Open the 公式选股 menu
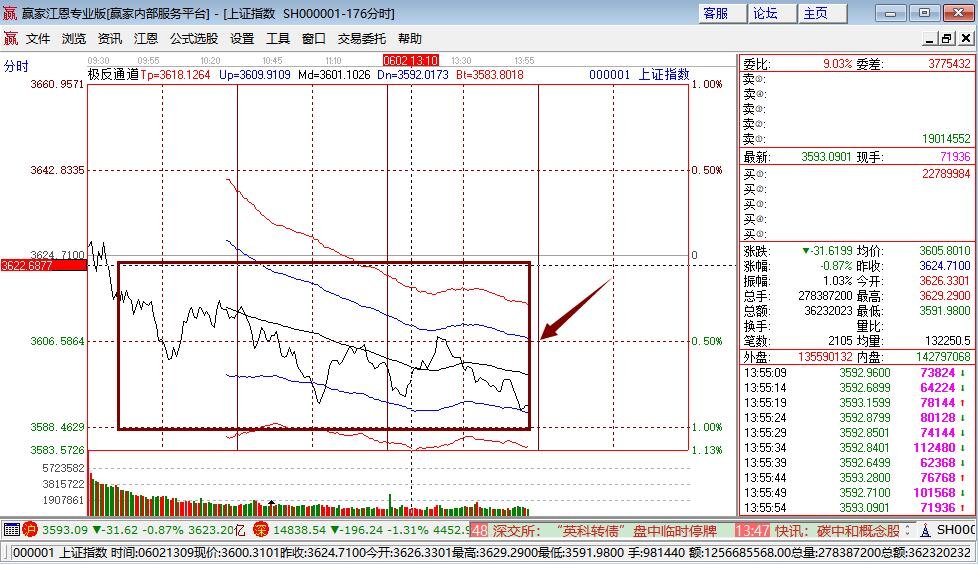 194,39
